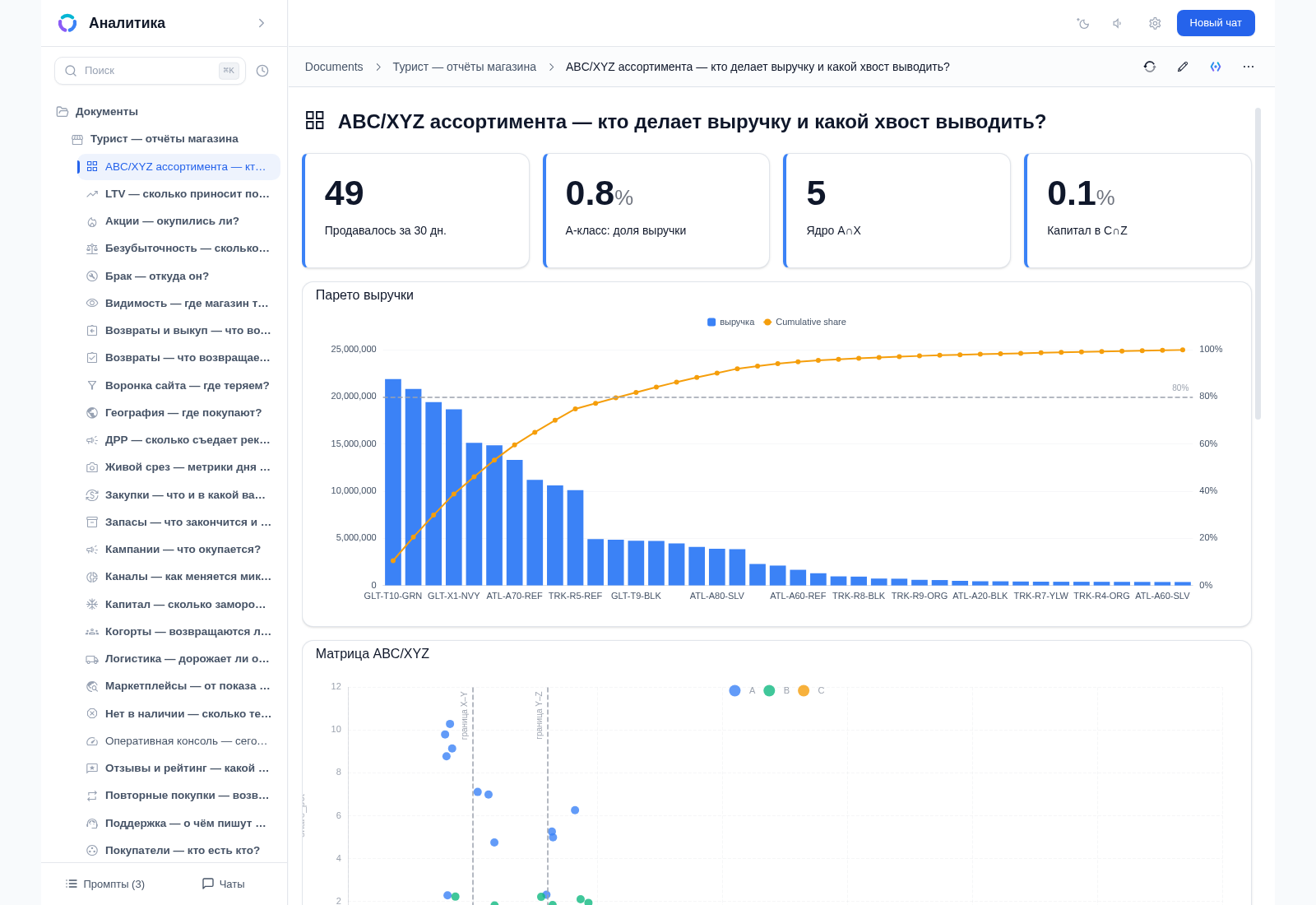Click the vertical scrollbar of the report
This screenshot has height=905, width=1316.
point(1258,263)
